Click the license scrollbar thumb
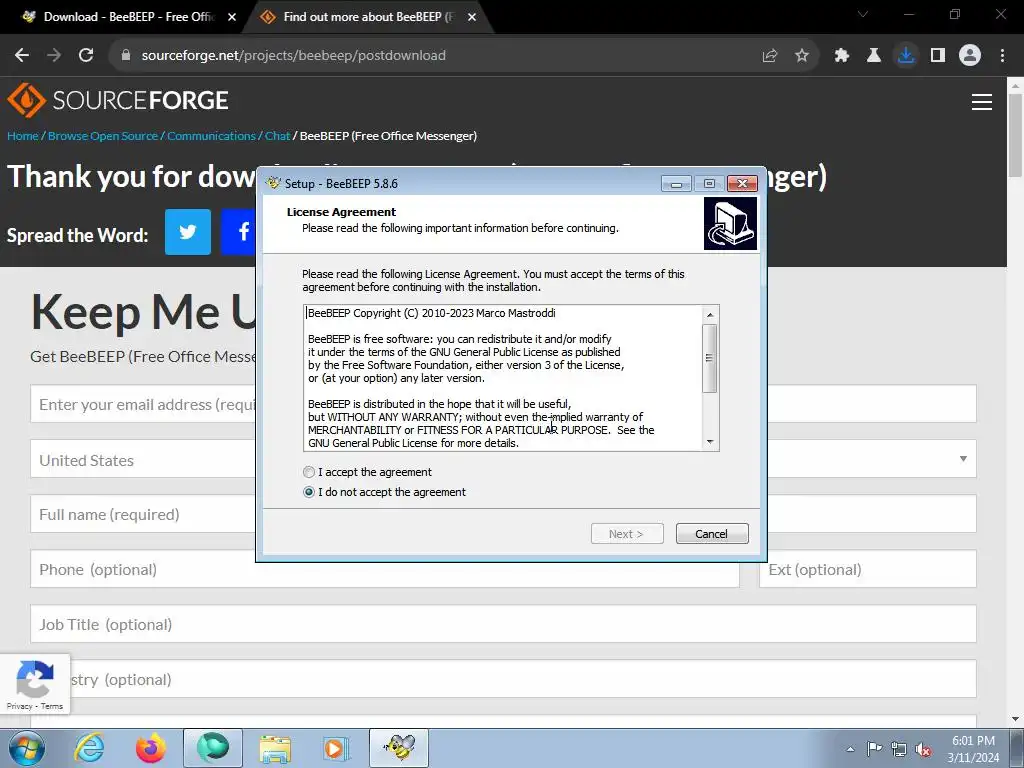Screen dimensions: 1024x768 (710, 358)
